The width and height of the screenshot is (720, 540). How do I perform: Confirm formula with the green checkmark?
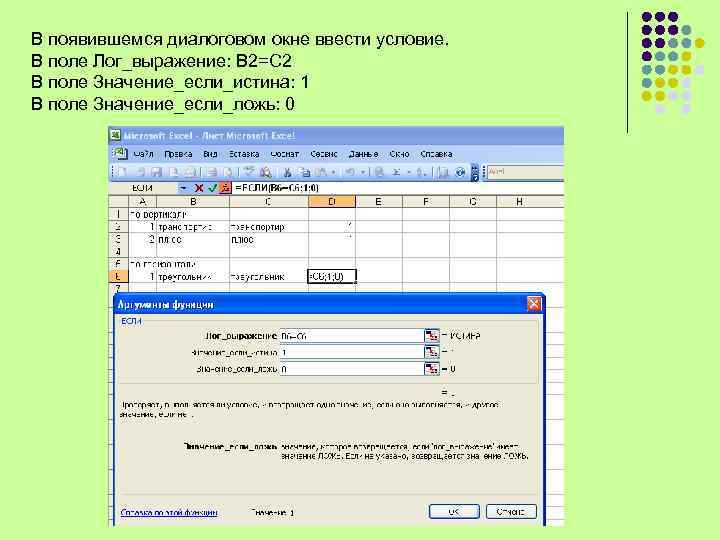(x=212, y=188)
